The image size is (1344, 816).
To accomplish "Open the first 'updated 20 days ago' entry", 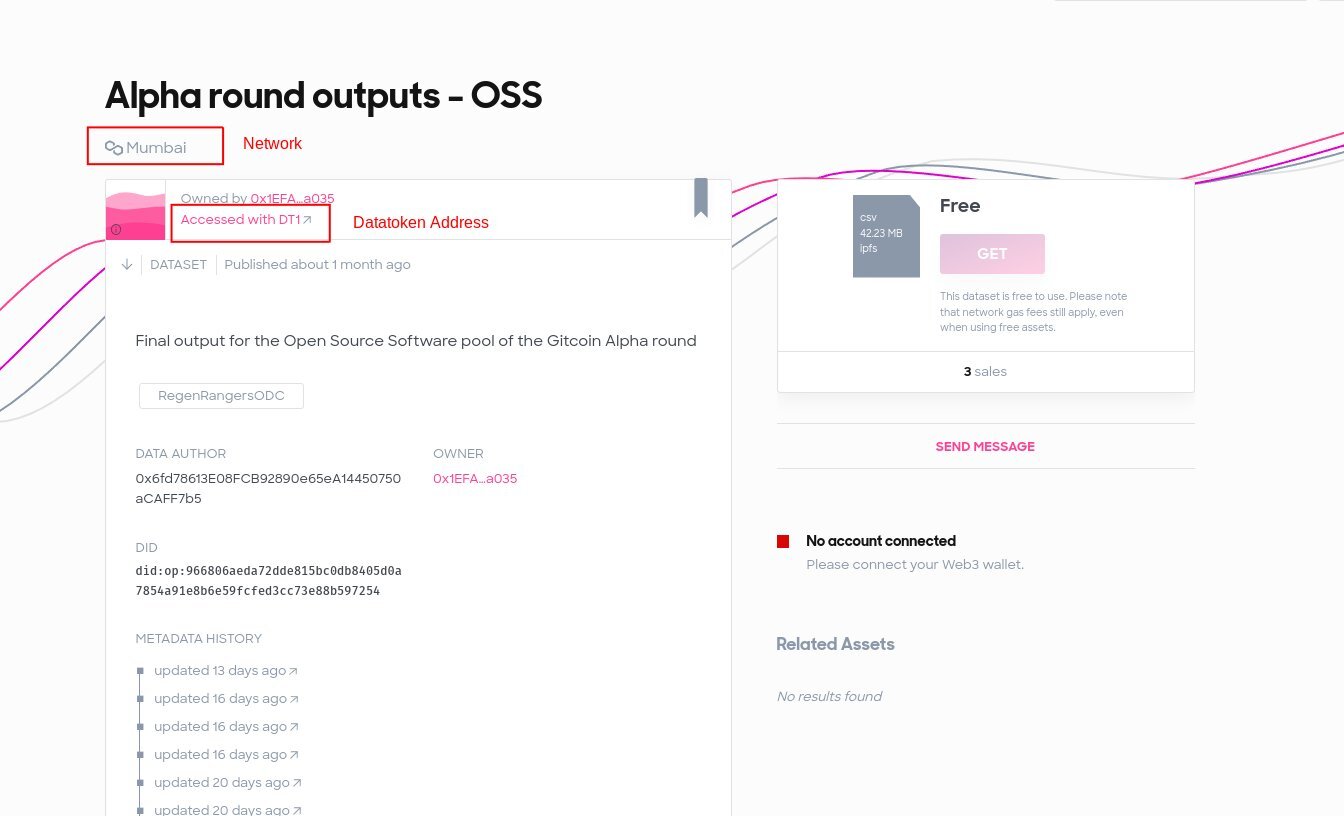I will tap(221, 783).
